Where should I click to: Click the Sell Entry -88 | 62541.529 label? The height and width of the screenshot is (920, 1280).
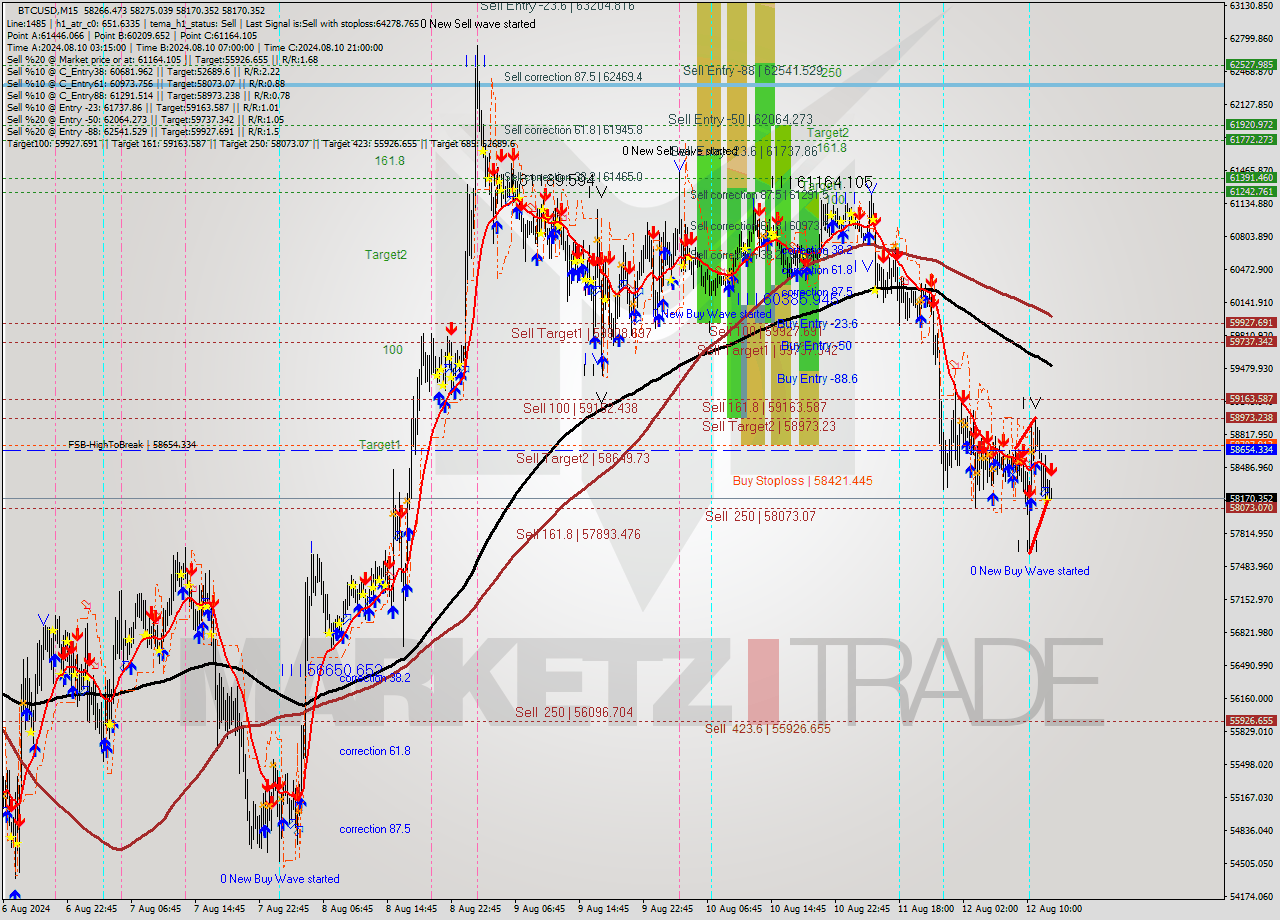click(753, 71)
